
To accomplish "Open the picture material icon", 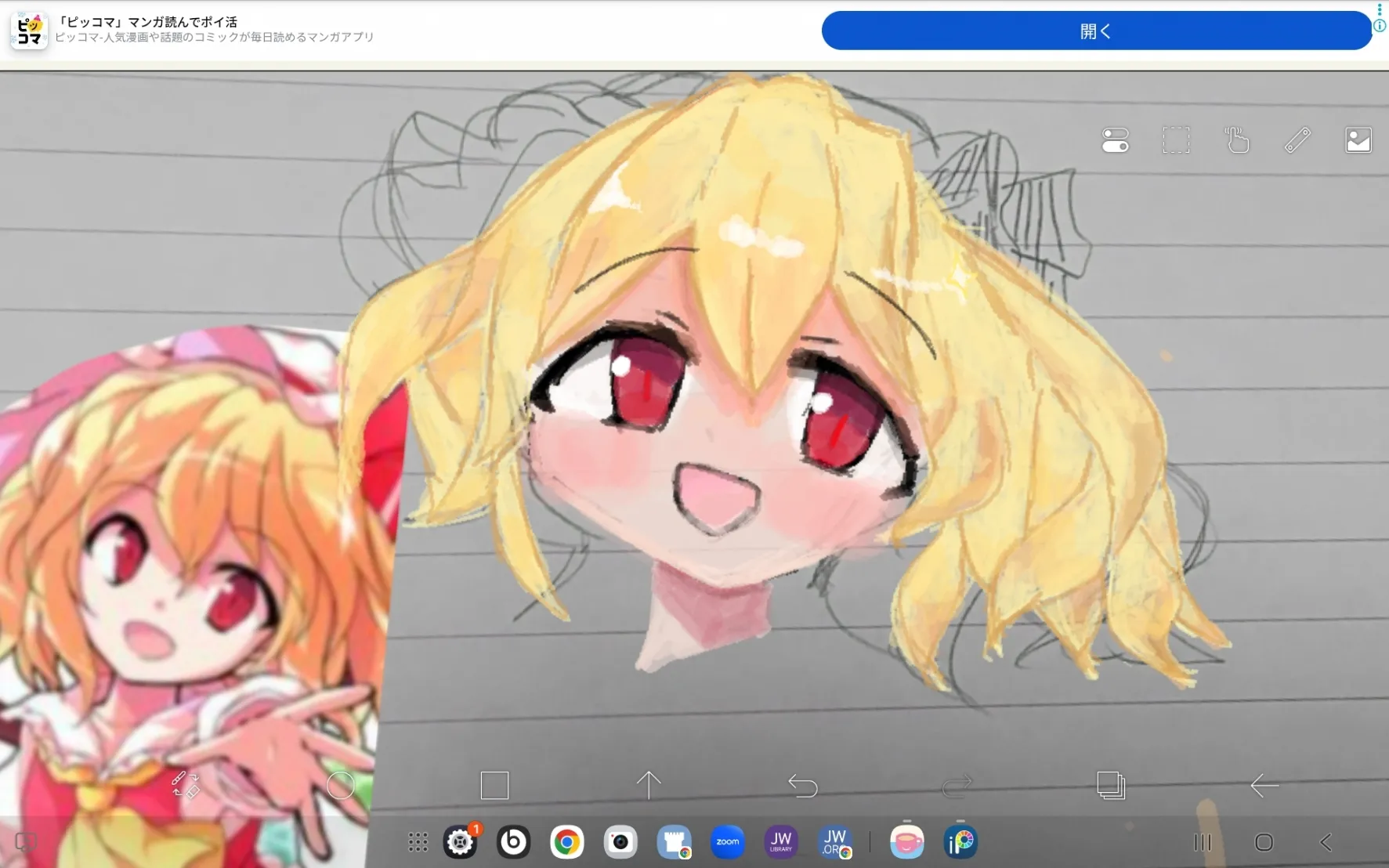I will click(x=1358, y=140).
